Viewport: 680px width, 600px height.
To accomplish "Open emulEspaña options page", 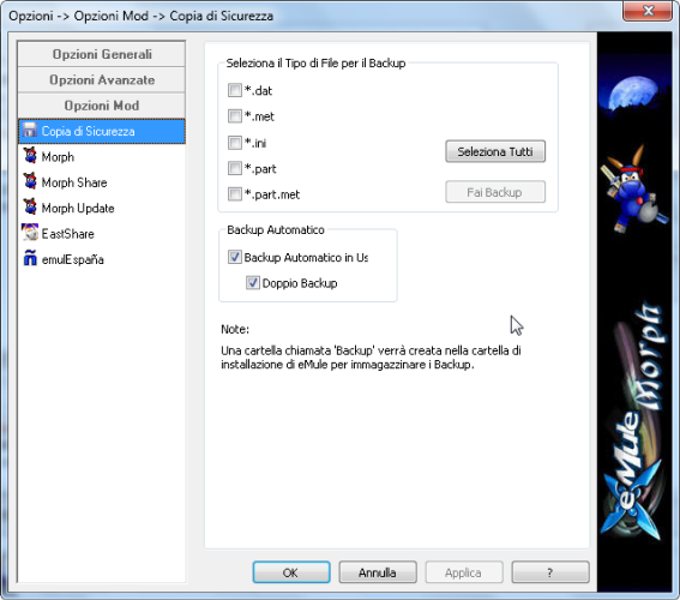I will pyautogui.click(x=101, y=259).
